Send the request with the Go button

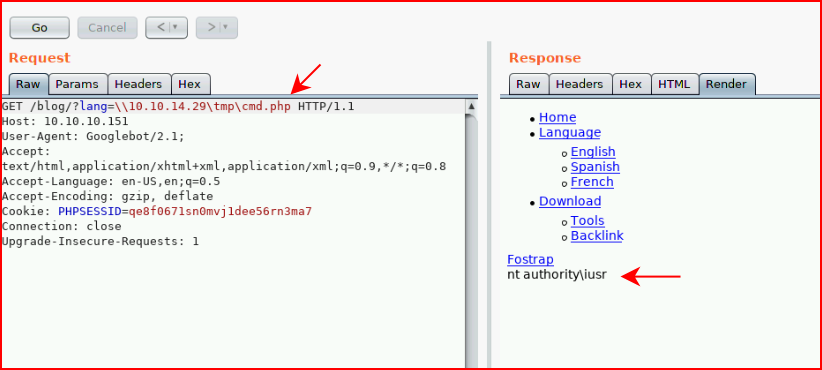[x=39, y=28]
